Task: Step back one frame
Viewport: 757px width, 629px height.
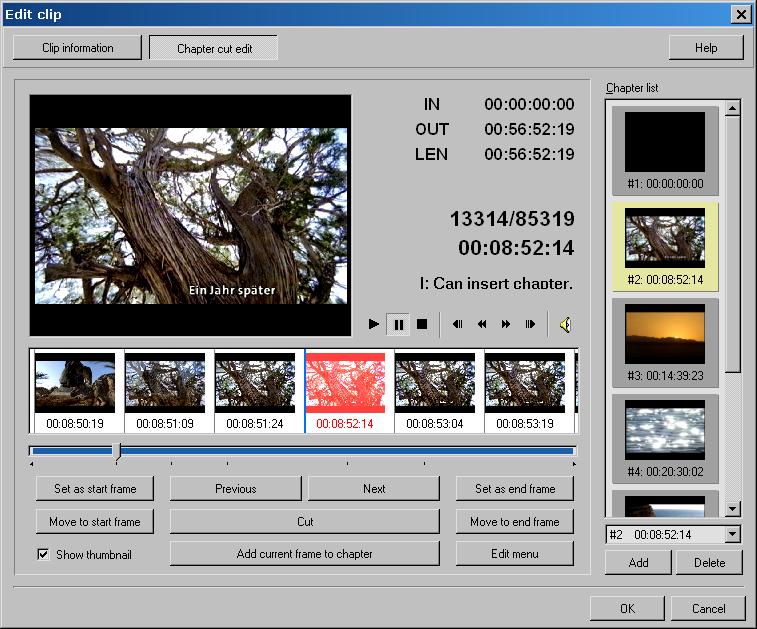Action: pyautogui.click(x=458, y=324)
